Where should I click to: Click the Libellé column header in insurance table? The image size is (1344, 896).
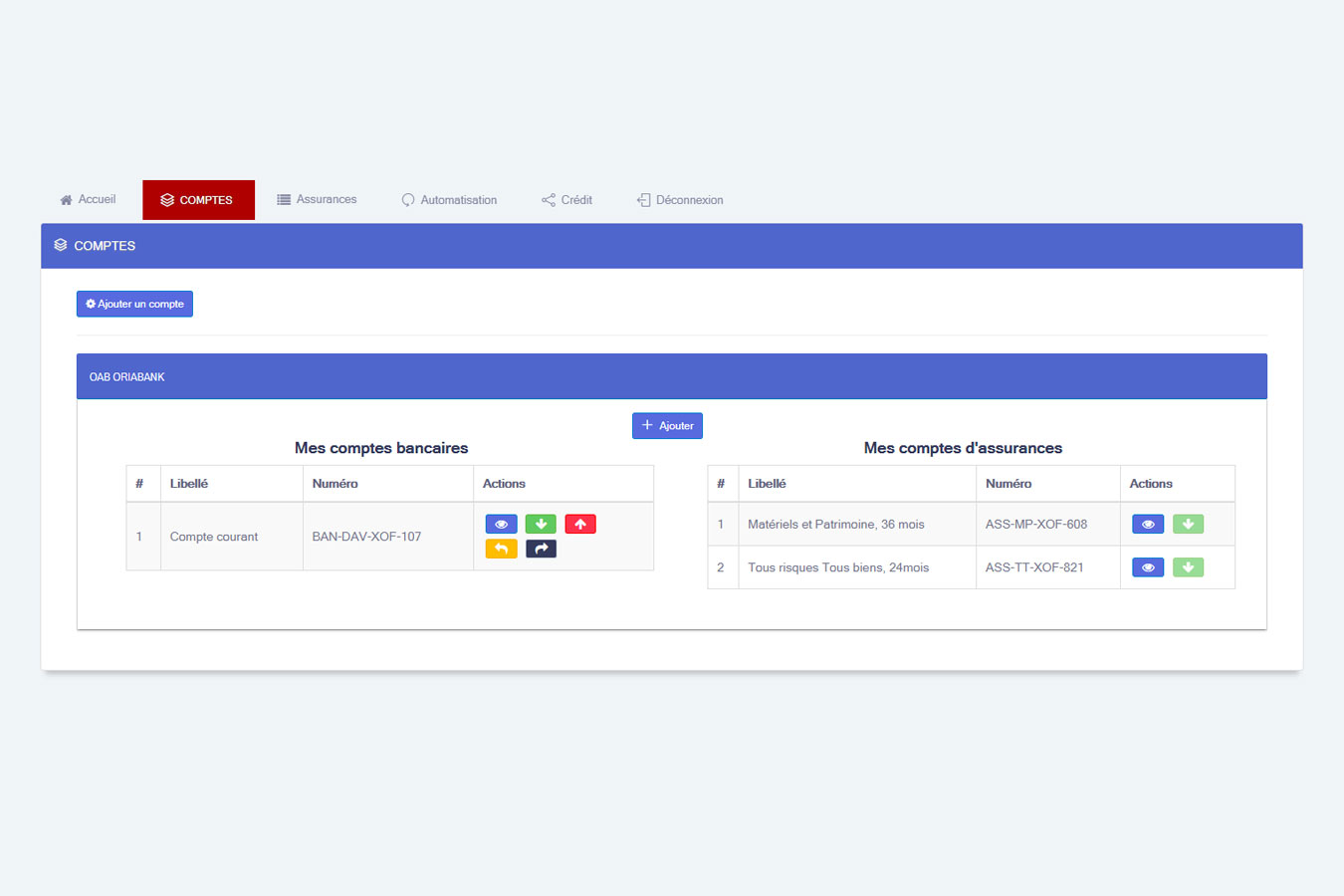click(x=767, y=484)
